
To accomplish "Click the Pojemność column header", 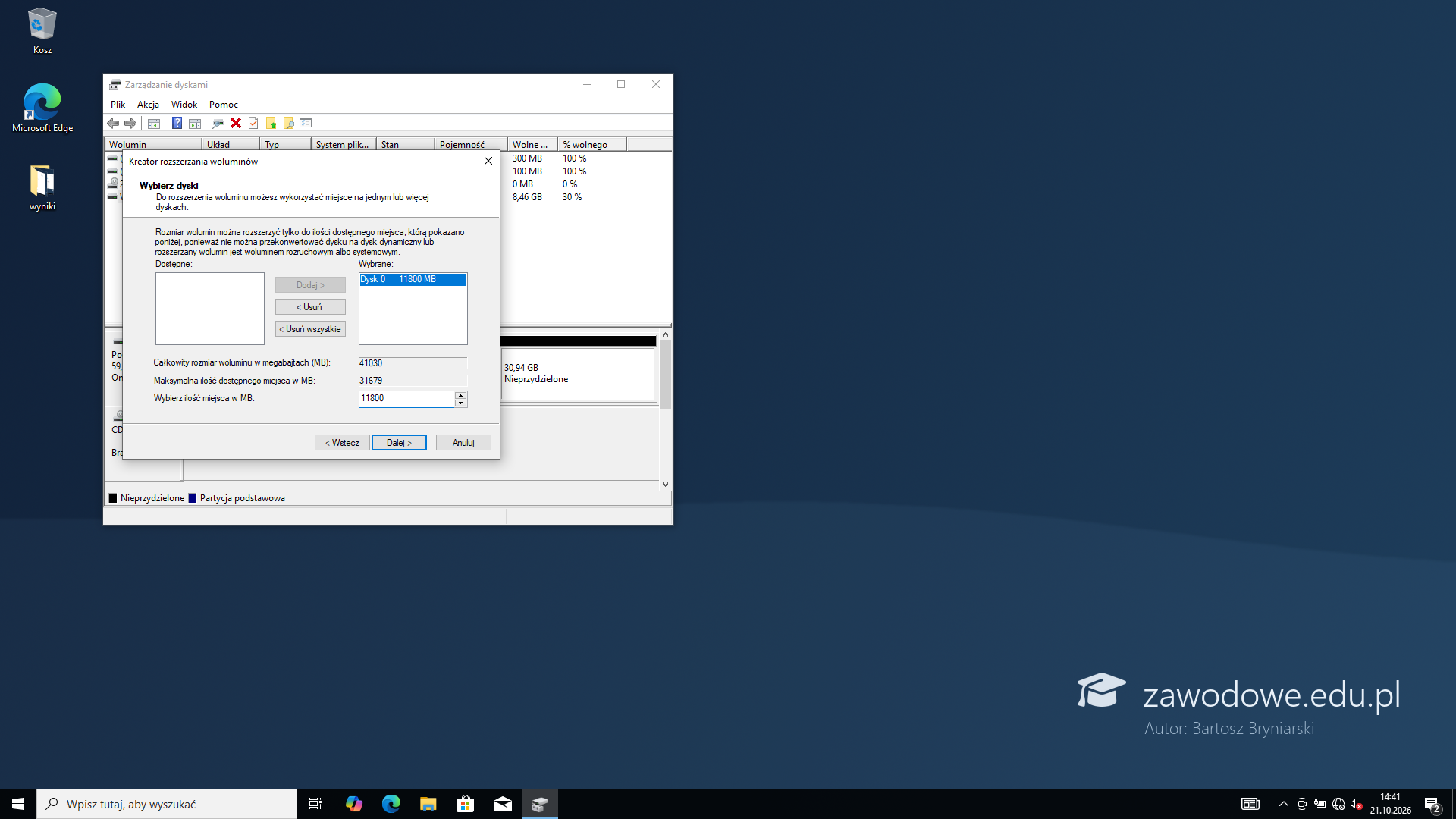I will [x=470, y=145].
